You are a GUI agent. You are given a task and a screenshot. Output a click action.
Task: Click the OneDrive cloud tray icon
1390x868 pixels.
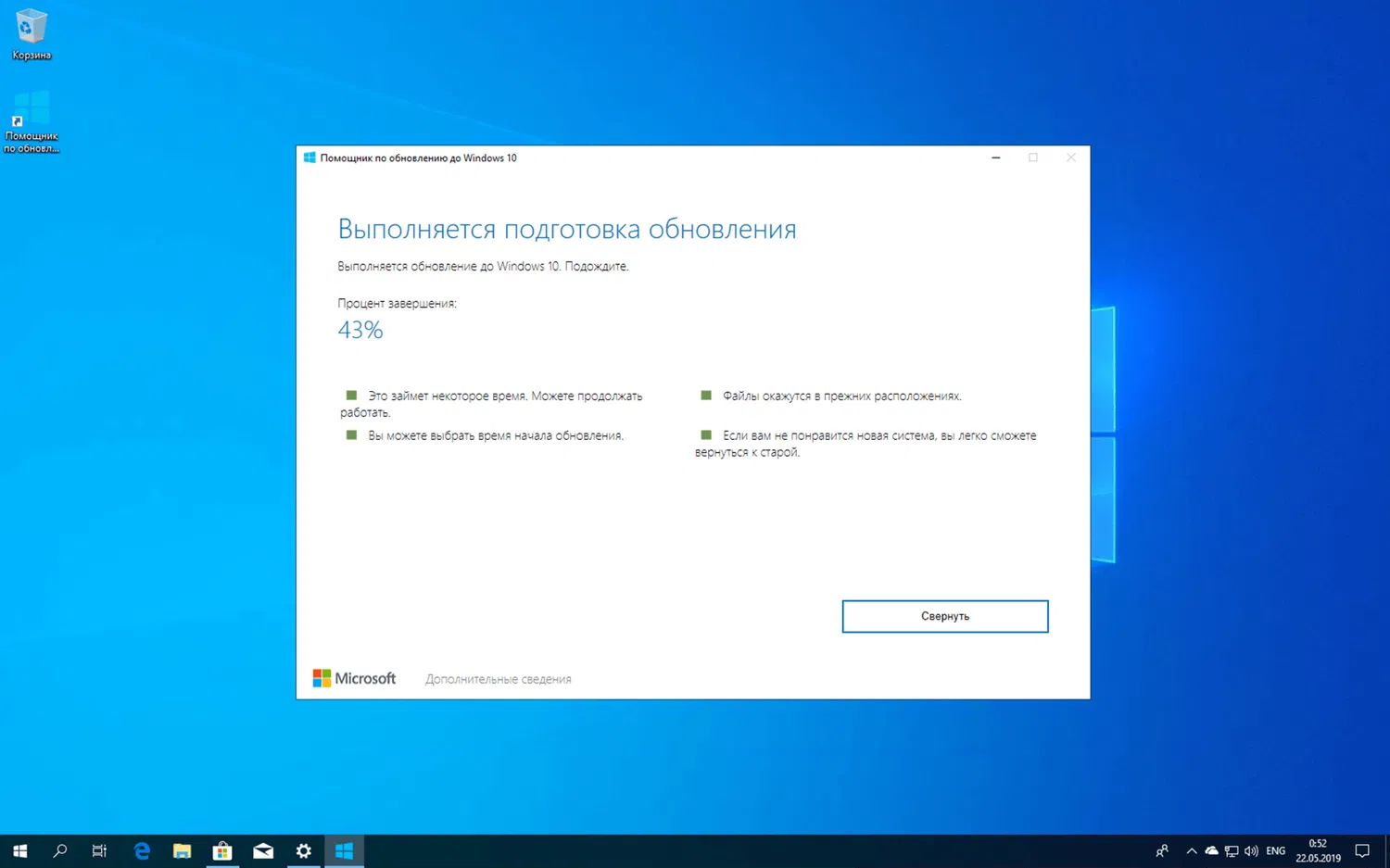(1211, 850)
